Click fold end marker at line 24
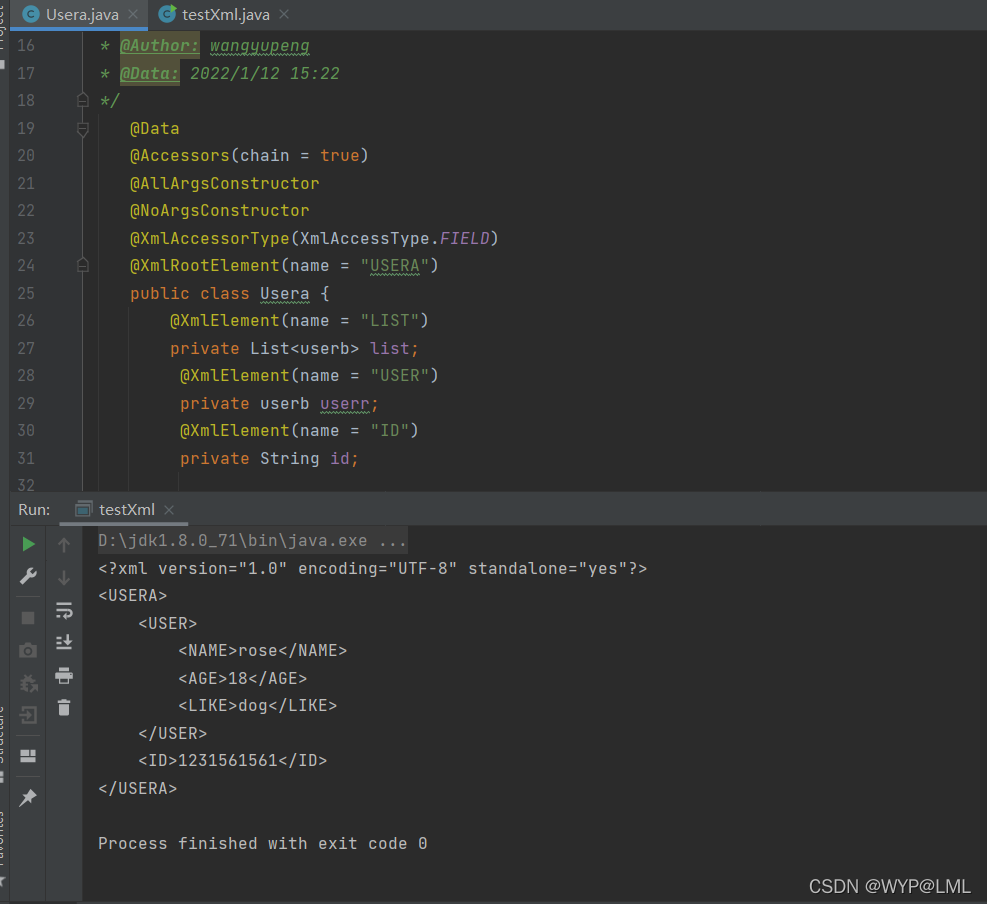Screen dimensions: 987x904 tap(82, 265)
